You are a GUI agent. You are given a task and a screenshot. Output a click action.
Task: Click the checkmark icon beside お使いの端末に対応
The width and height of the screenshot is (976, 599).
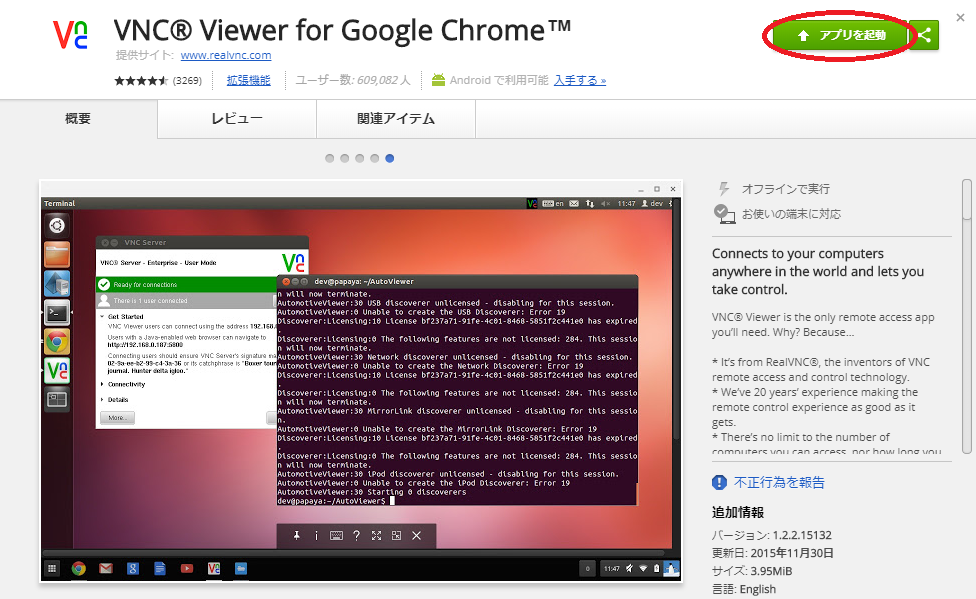(x=723, y=212)
